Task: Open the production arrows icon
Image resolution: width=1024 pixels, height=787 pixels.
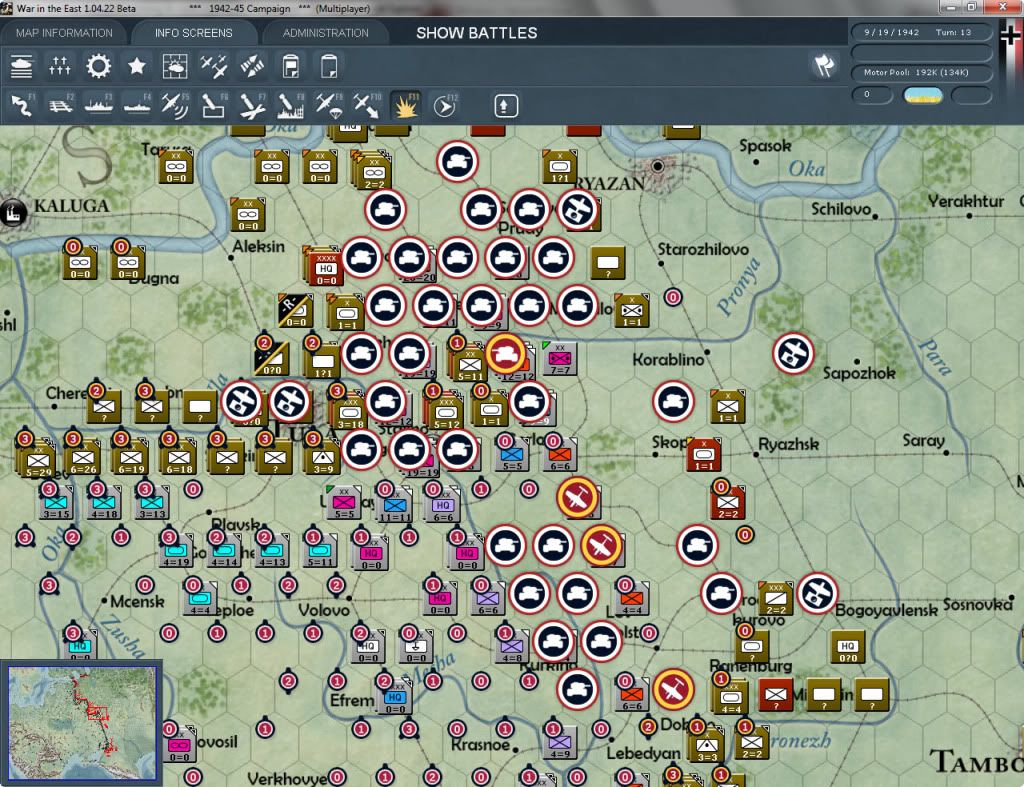Action: [252, 66]
